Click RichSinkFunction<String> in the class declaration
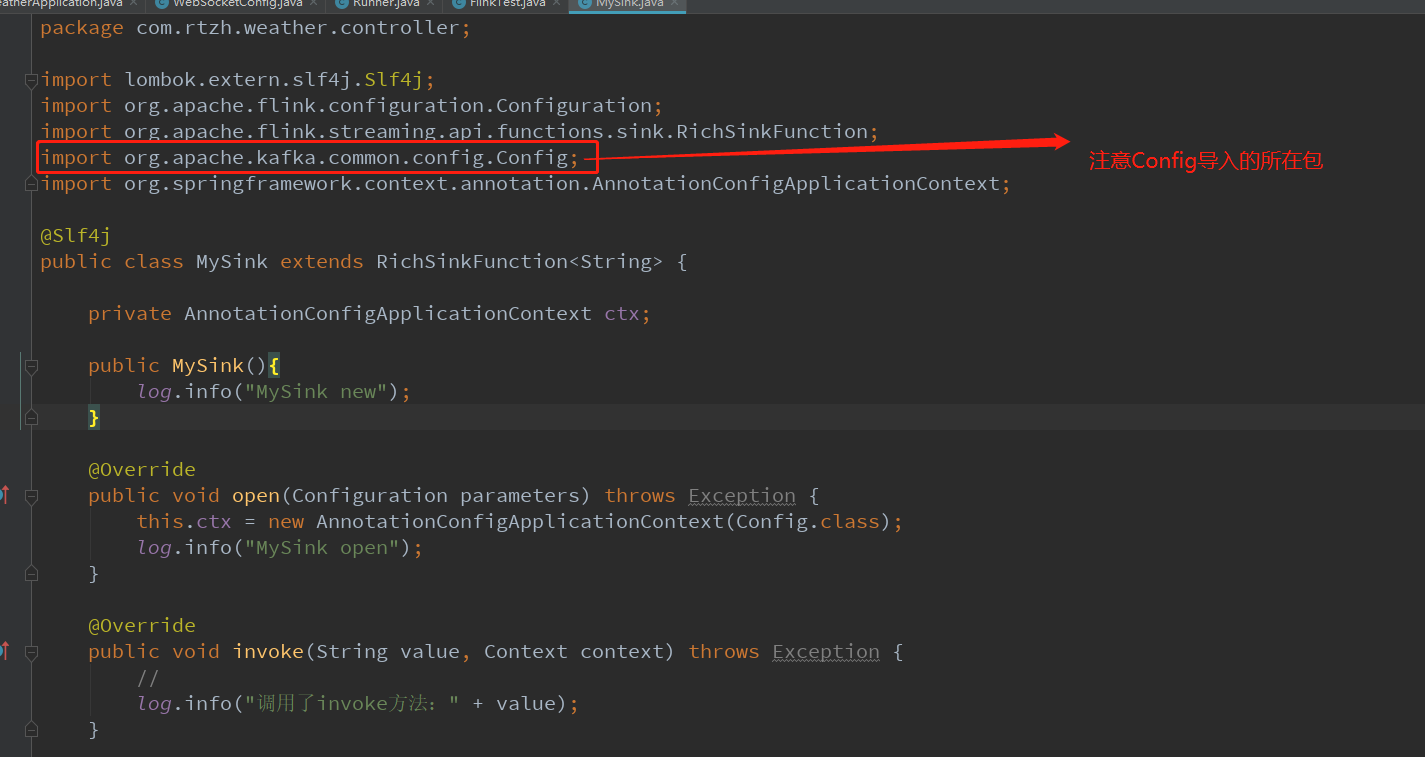Screen dimensions: 1425x757 tap(519, 262)
